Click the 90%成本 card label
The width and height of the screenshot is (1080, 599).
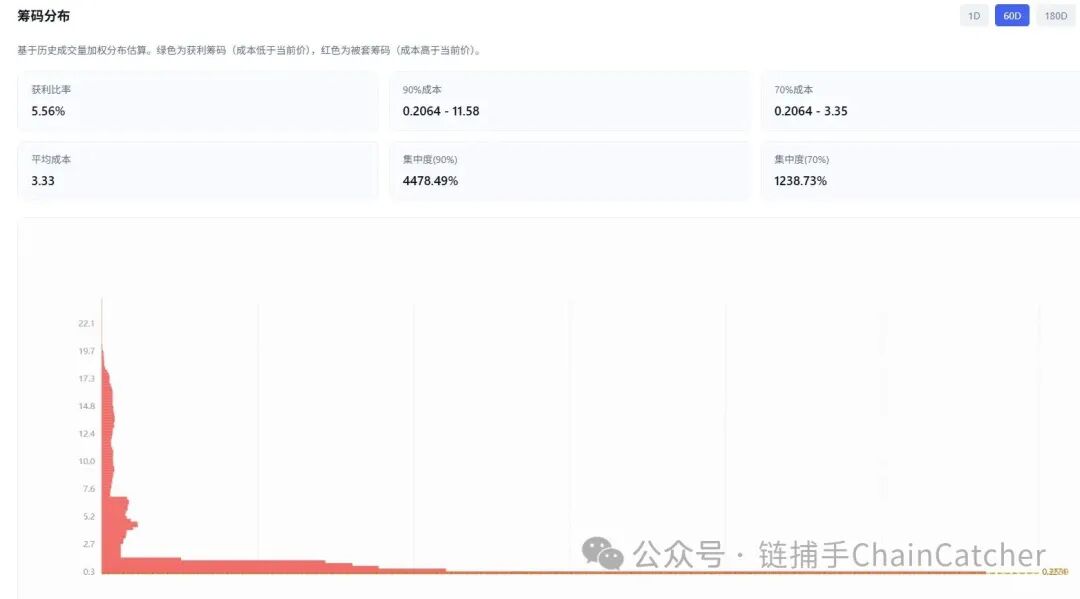click(422, 90)
